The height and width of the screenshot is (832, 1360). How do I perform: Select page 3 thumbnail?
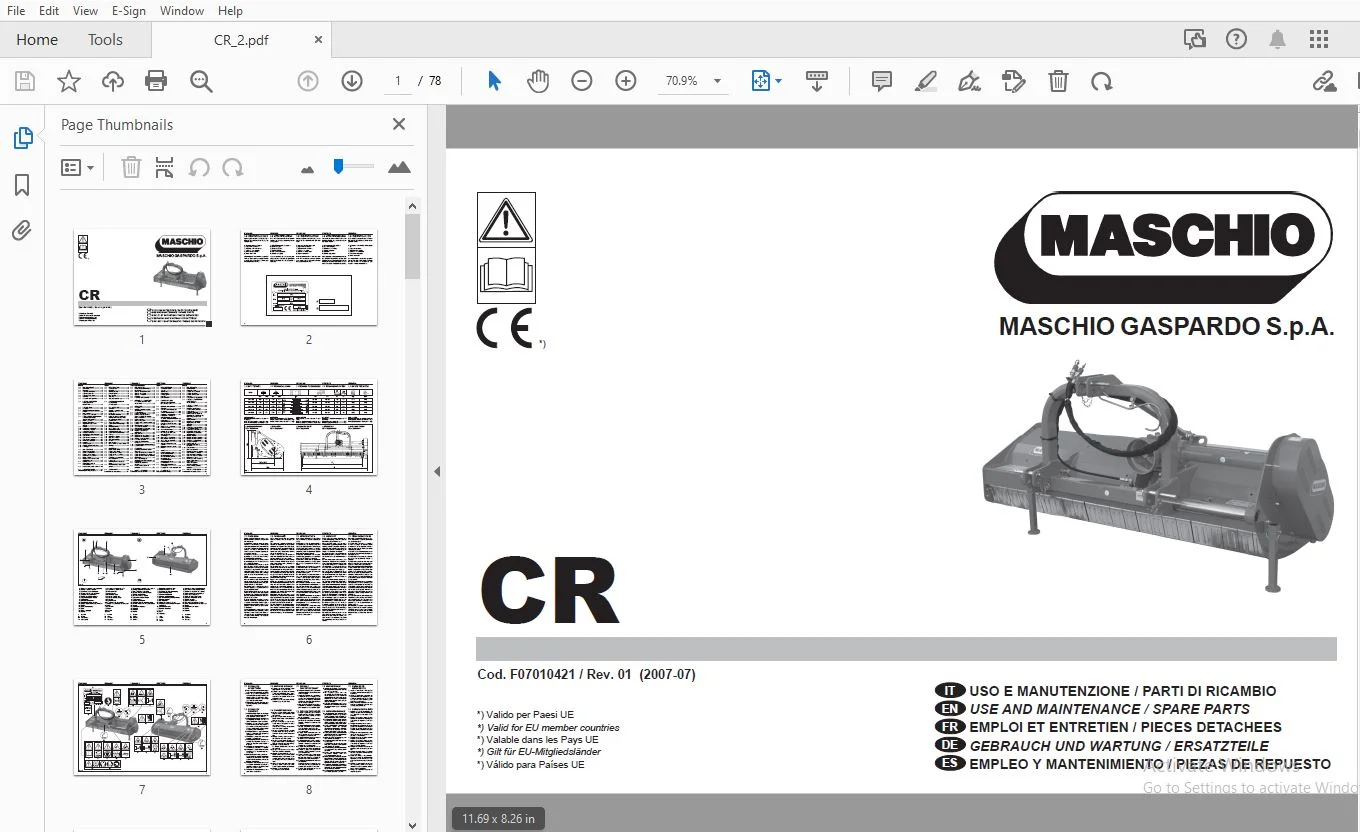[x=142, y=427]
